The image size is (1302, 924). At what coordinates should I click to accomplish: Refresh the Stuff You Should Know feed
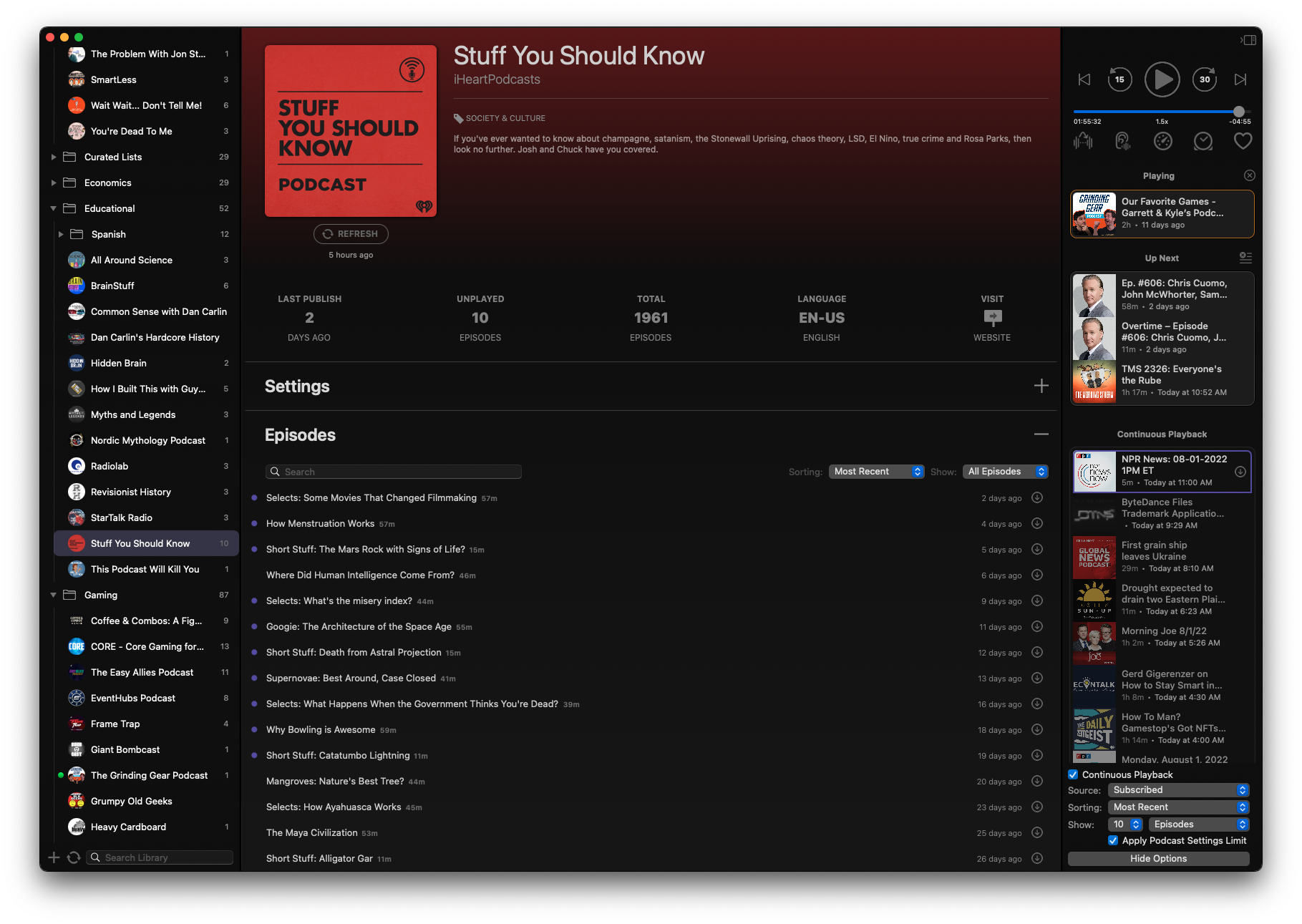[351, 234]
